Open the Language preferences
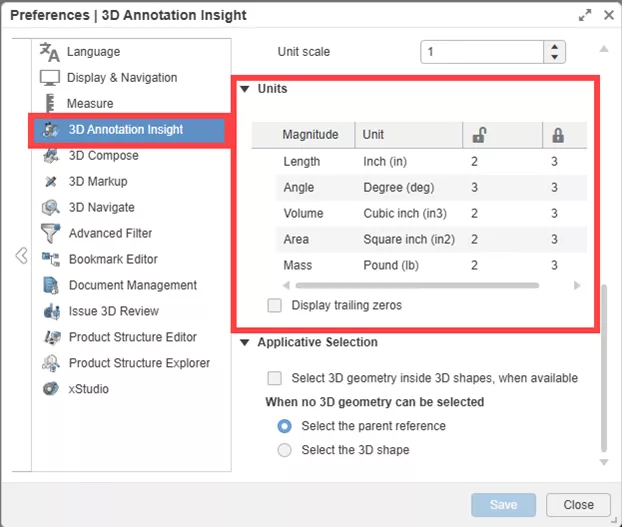The width and height of the screenshot is (622, 527). [93, 52]
